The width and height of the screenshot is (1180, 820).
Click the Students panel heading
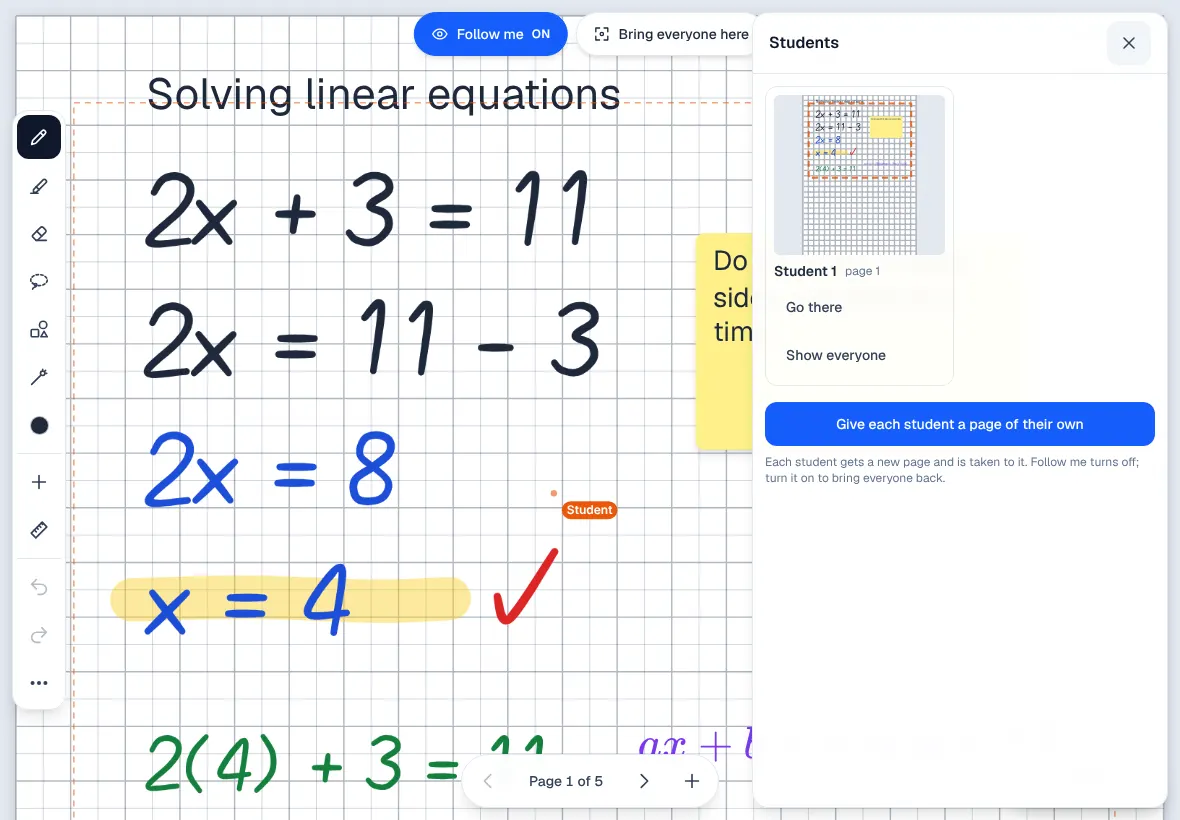(x=804, y=43)
